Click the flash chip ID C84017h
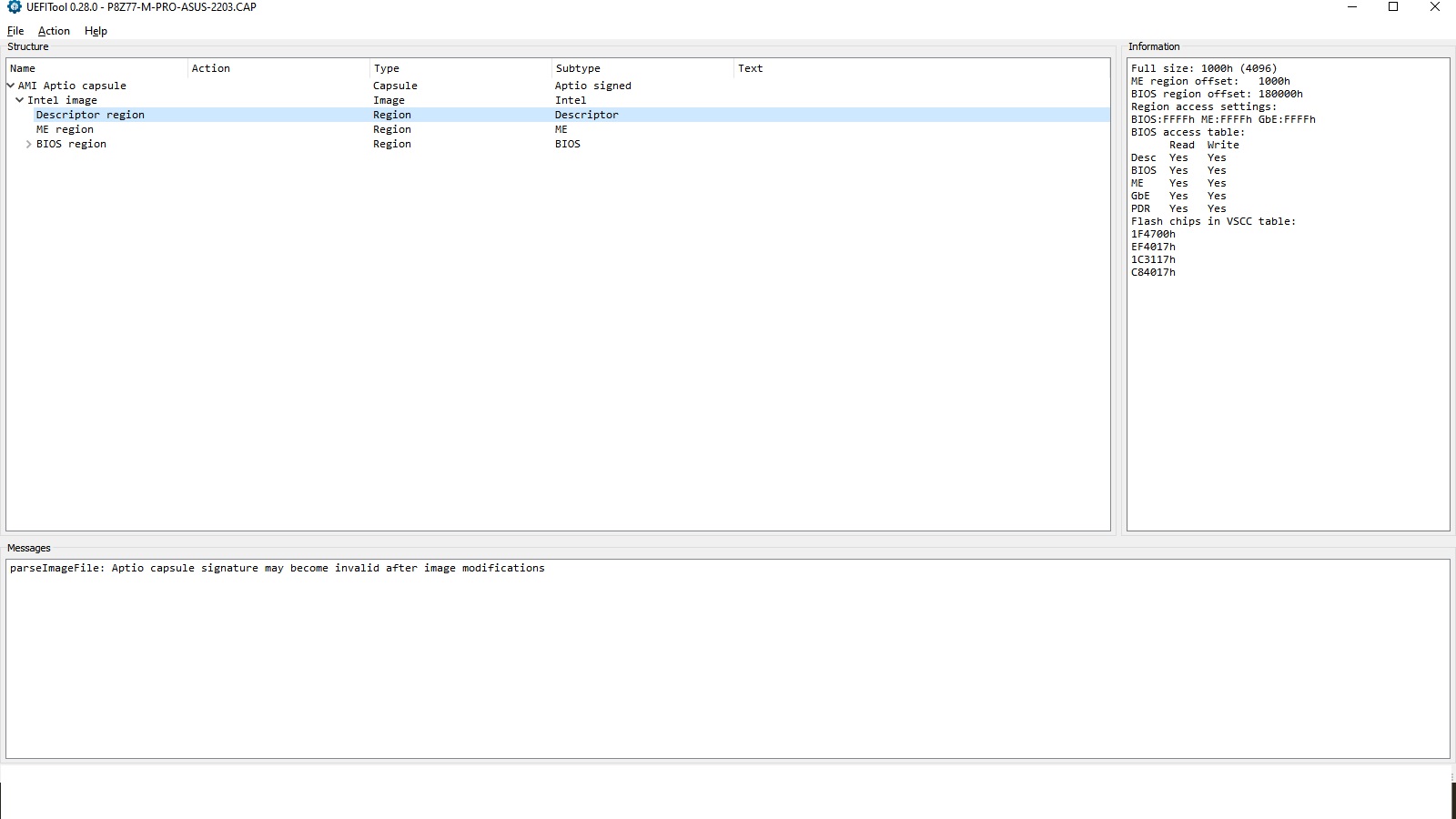This screenshot has height=819, width=1456. pyautogui.click(x=1153, y=272)
